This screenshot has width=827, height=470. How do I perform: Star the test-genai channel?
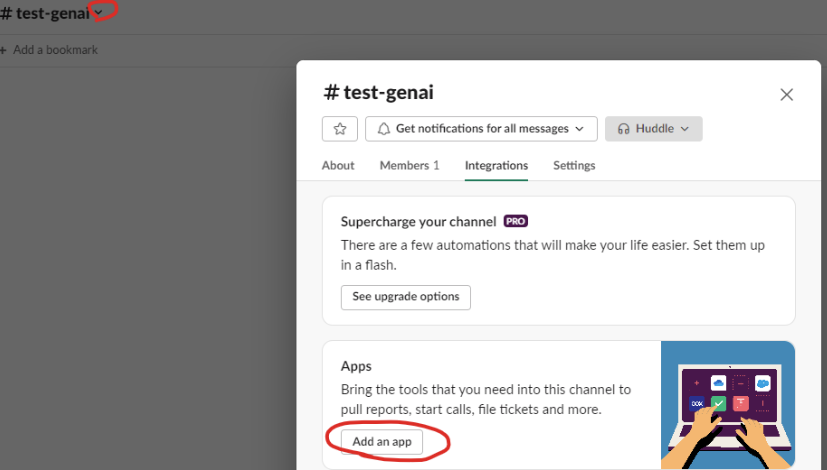click(x=340, y=129)
